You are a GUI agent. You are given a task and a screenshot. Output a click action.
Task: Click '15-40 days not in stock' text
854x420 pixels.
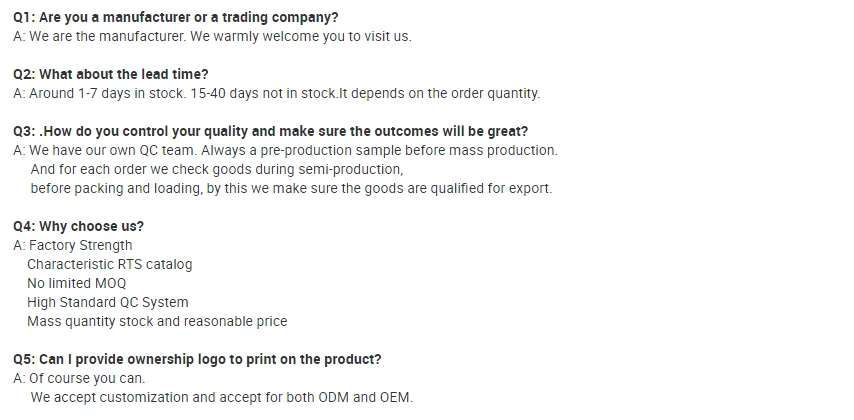point(263,93)
